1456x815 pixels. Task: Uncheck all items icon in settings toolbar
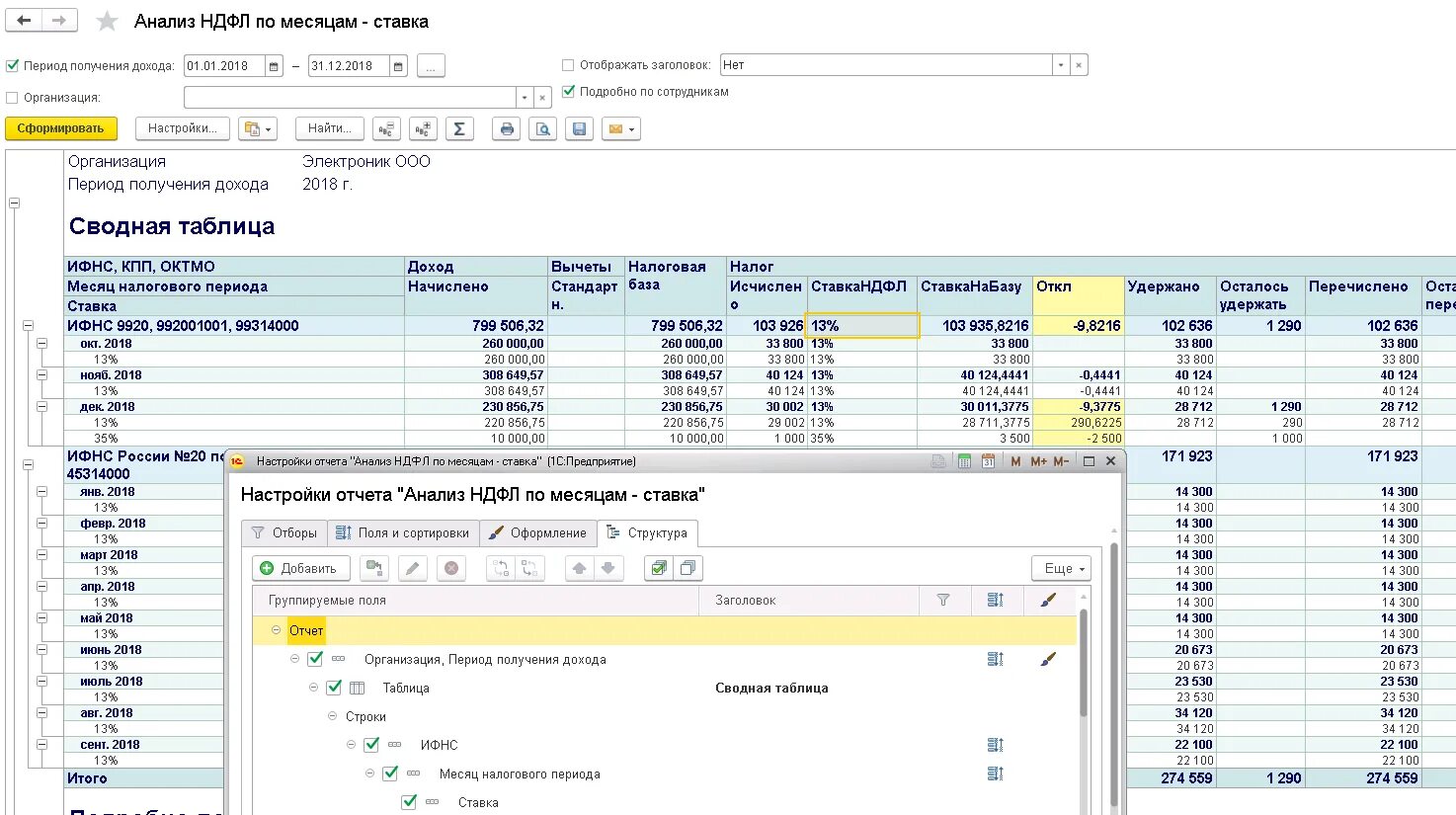(x=688, y=568)
